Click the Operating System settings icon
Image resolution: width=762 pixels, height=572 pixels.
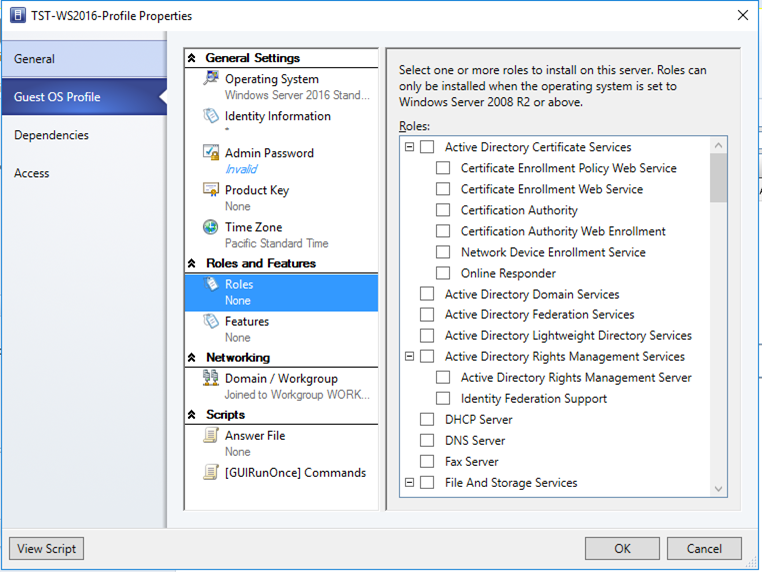click(211, 78)
